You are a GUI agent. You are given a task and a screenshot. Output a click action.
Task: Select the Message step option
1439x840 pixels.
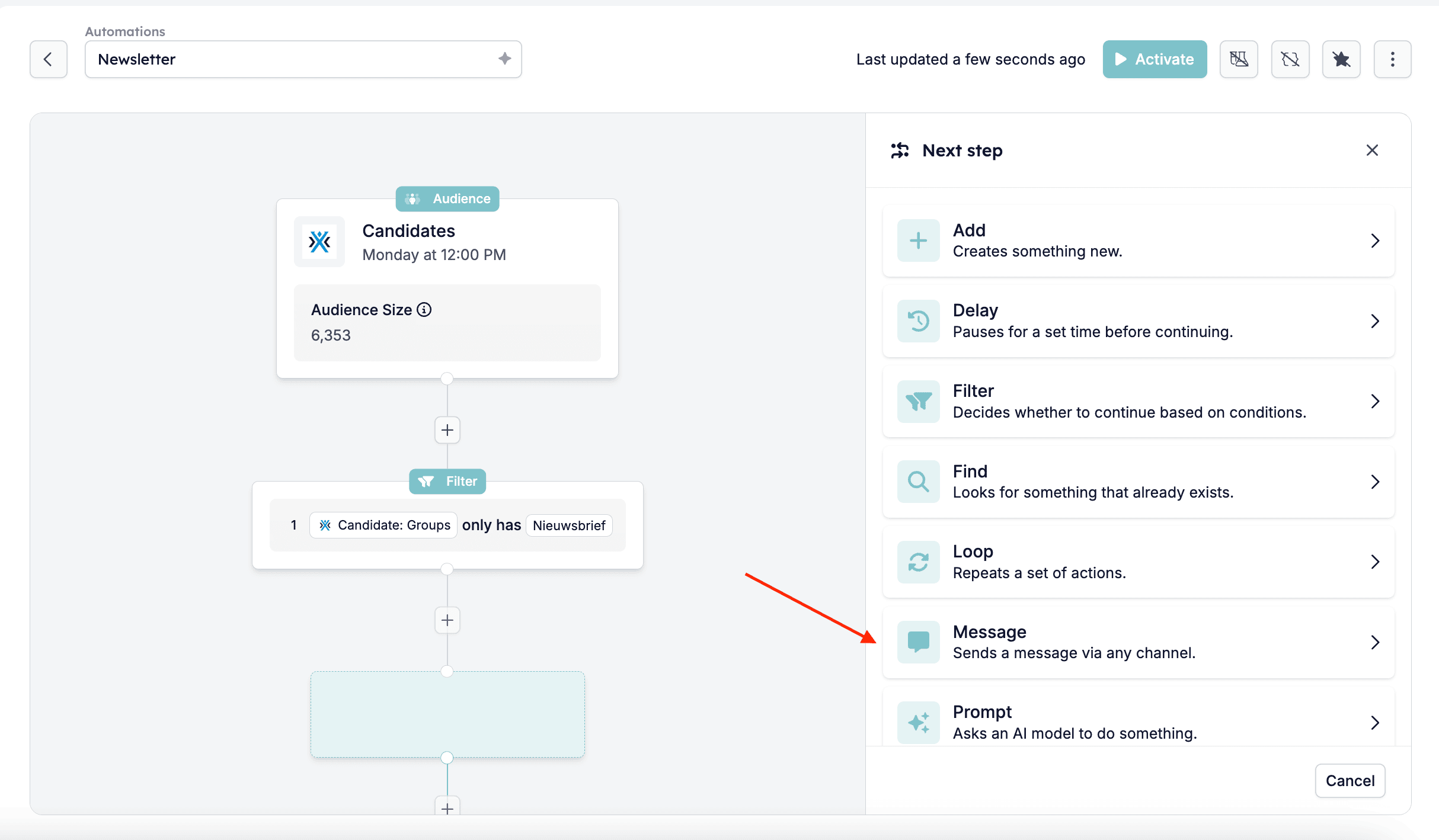pos(1139,642)
